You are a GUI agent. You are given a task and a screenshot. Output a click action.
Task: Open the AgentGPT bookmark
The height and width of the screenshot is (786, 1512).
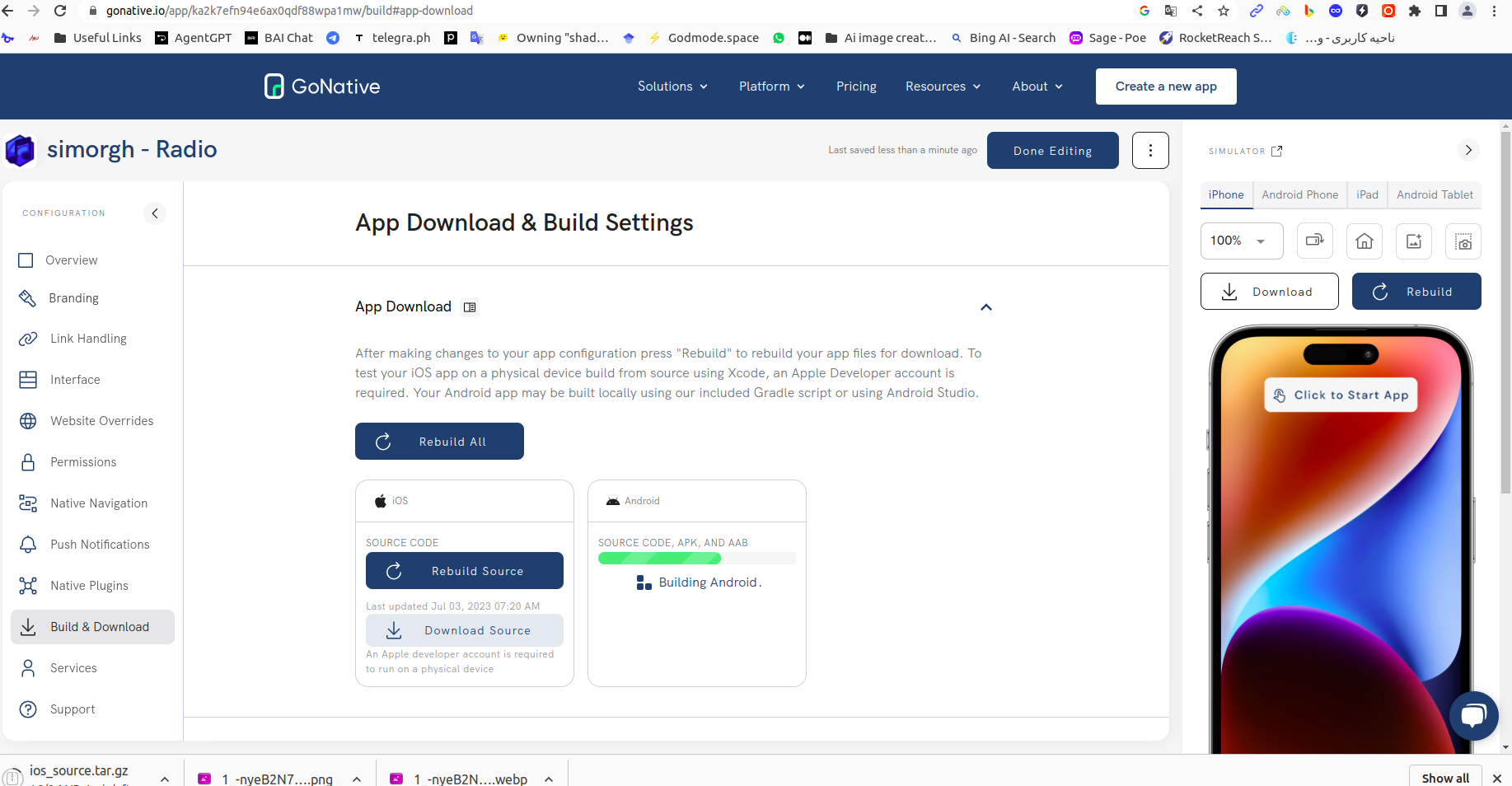point(194,38)
